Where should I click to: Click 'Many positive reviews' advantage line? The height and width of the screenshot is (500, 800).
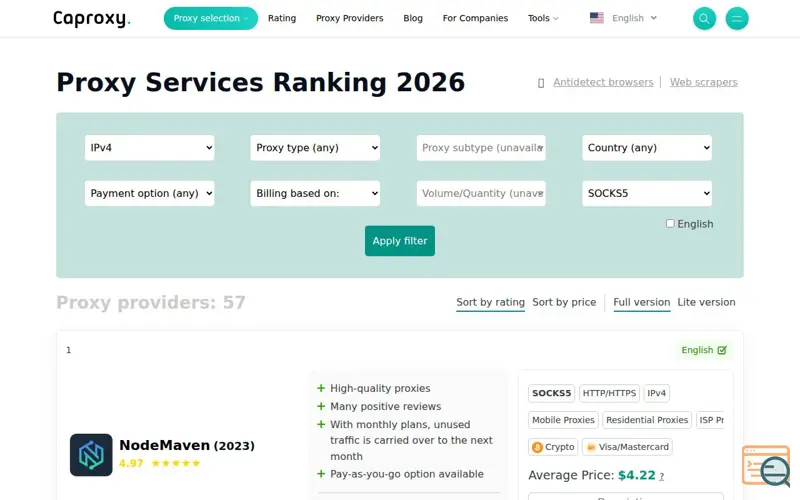[385, 407]
